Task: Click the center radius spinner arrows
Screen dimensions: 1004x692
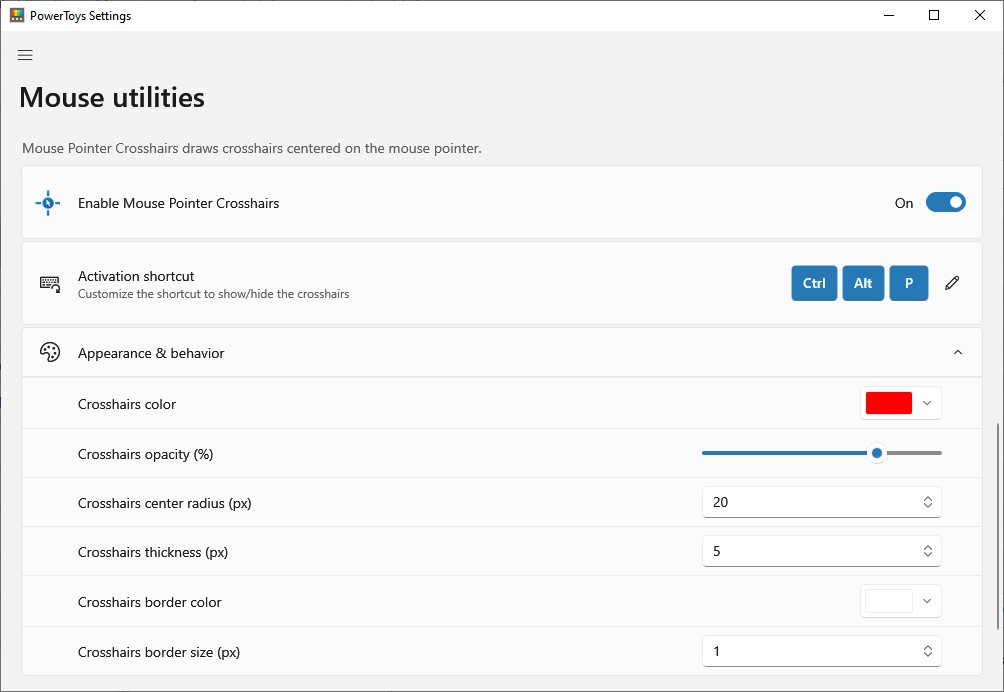Action: [928, 502]
